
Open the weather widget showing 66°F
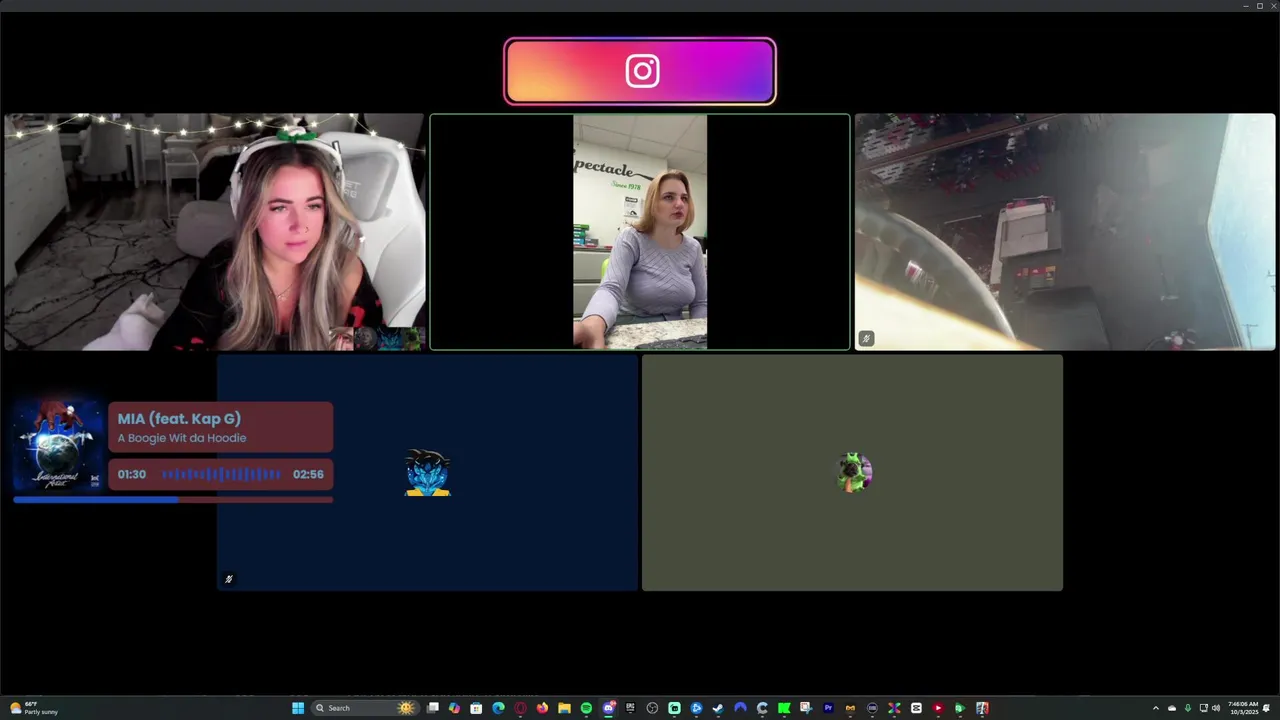point(34,708)
